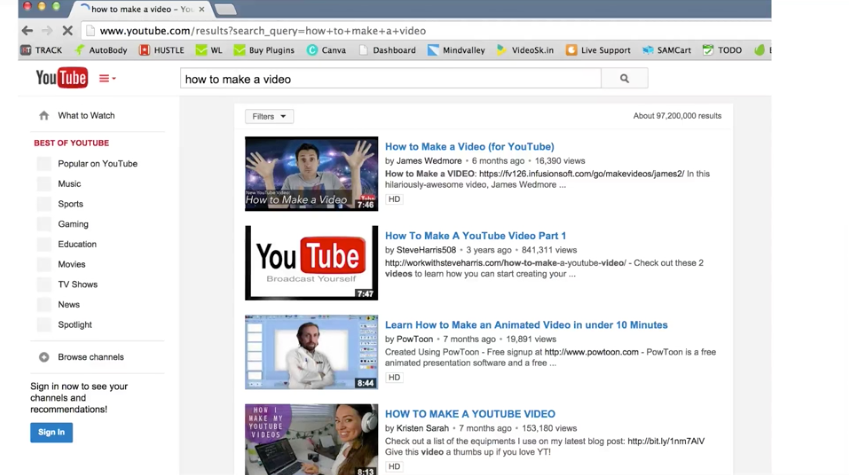Open the Spotlight category
The height and width of the screenshot is (475, 849).
click(x=75, y=324)
